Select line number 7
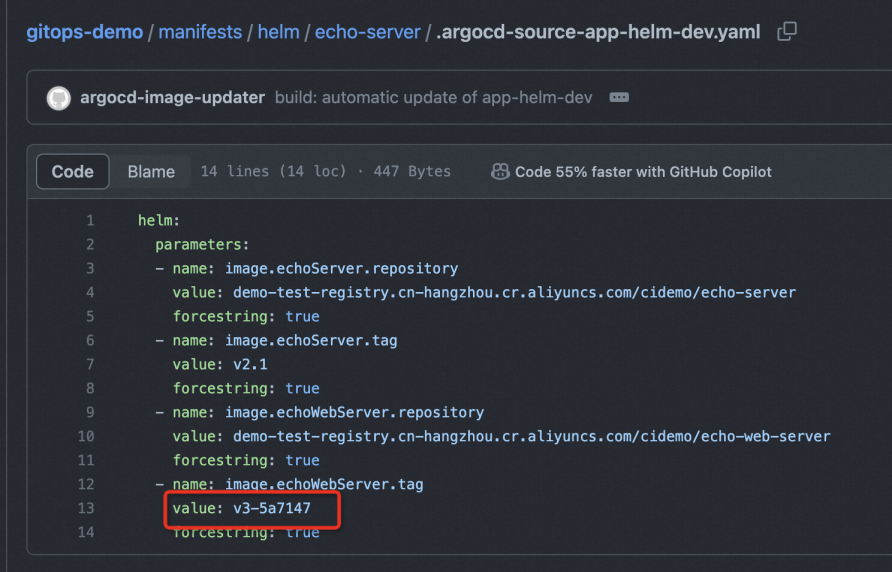This screenshot has height=572, width=892. pos(90,364)
